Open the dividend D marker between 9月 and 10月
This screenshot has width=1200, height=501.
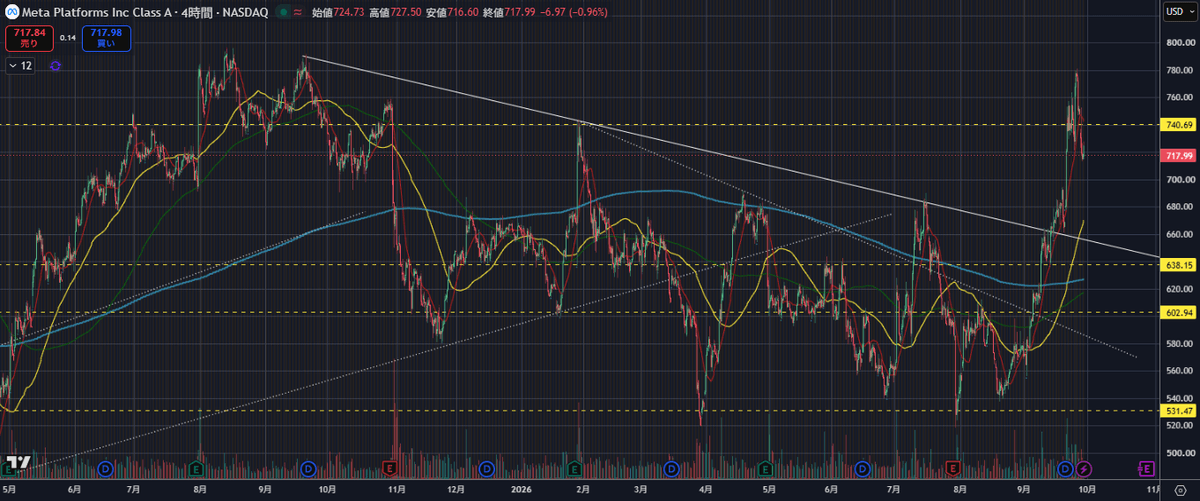(x=309, y=467)
